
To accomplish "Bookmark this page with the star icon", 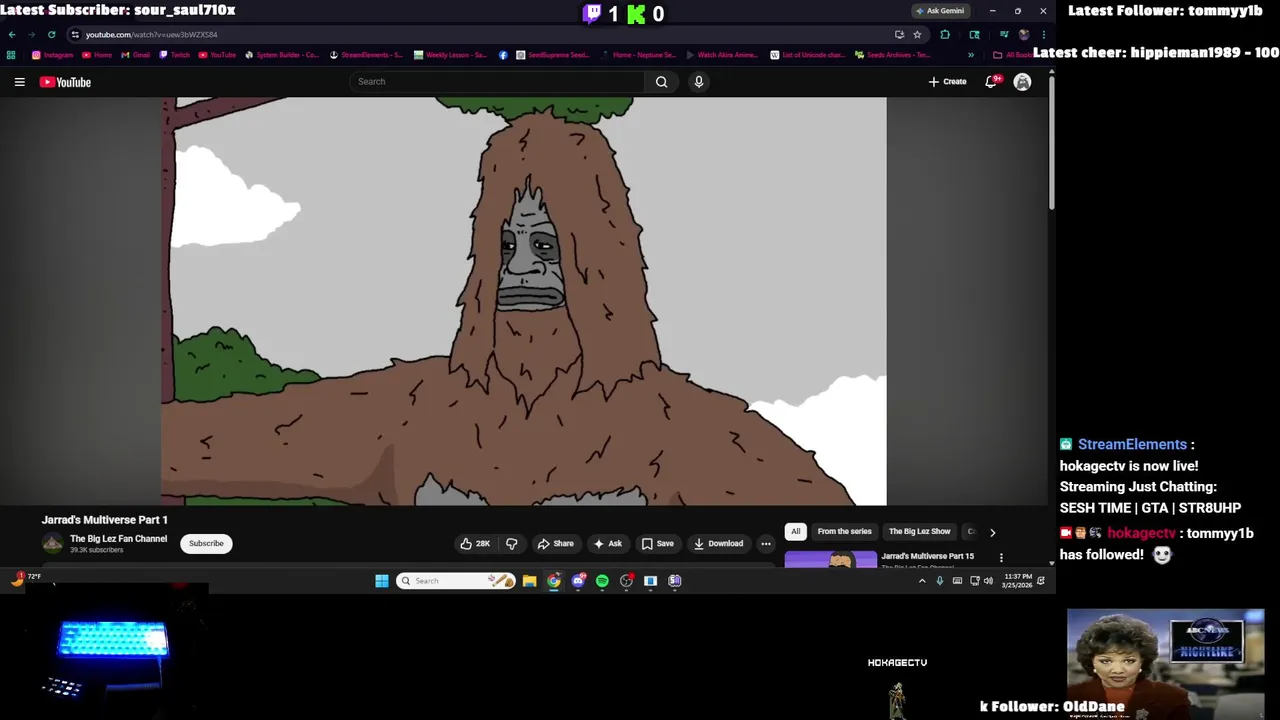I will point(917,34).
